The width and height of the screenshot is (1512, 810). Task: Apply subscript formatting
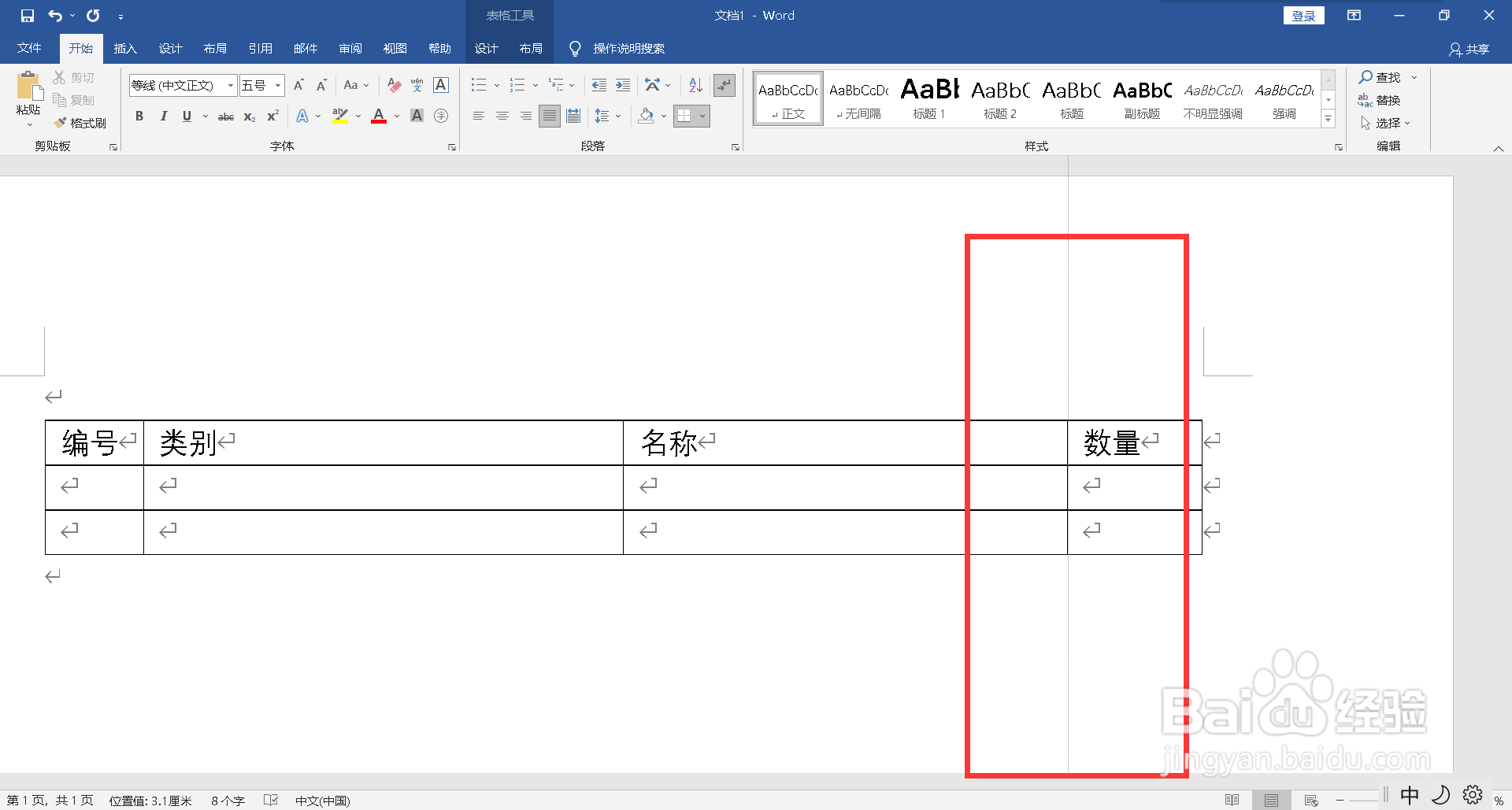pyautogui.click(x=250, y=117)
